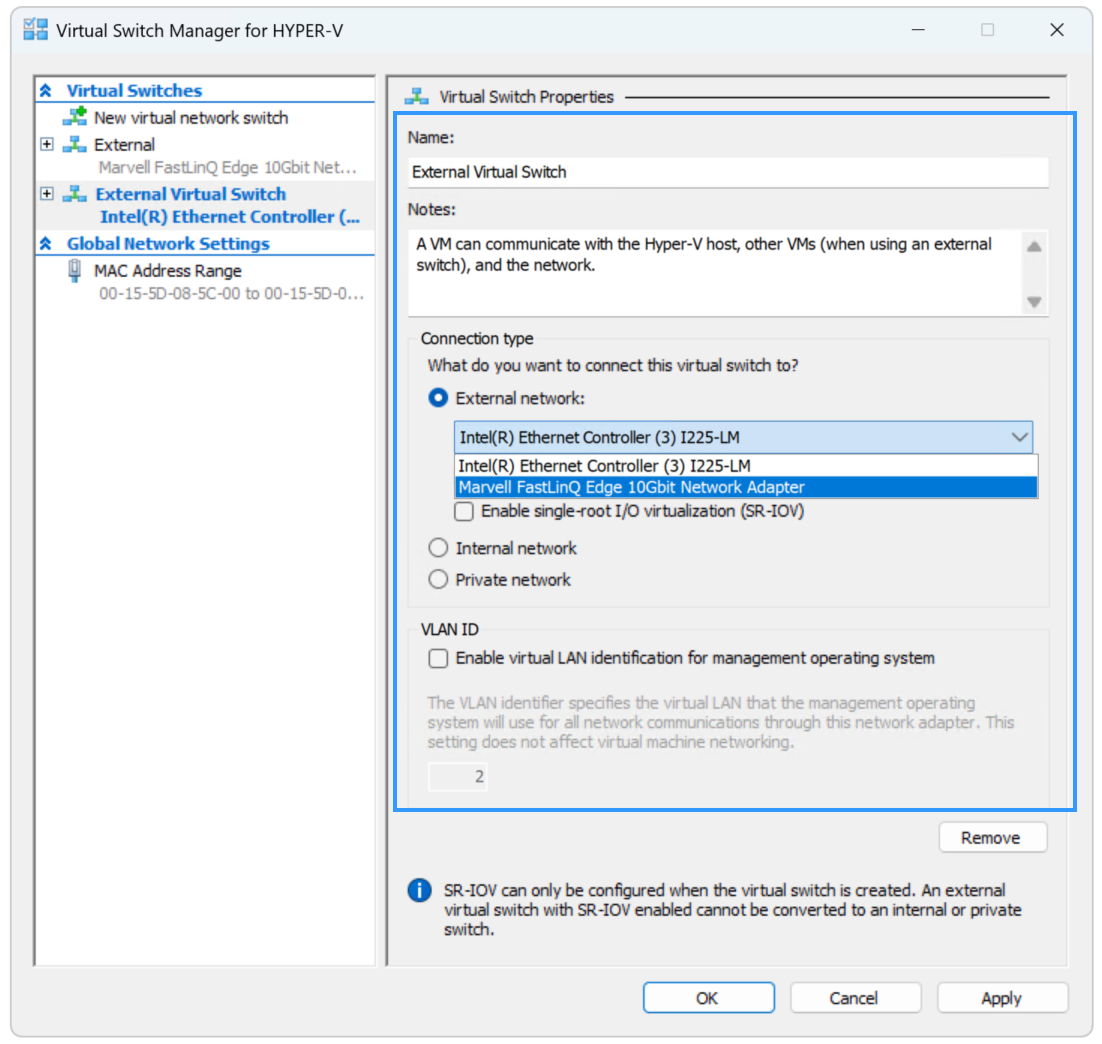This screenshot has width=1102, height=1044.
Task: Select the Internal network radio button
Action: tap(438, 548)
